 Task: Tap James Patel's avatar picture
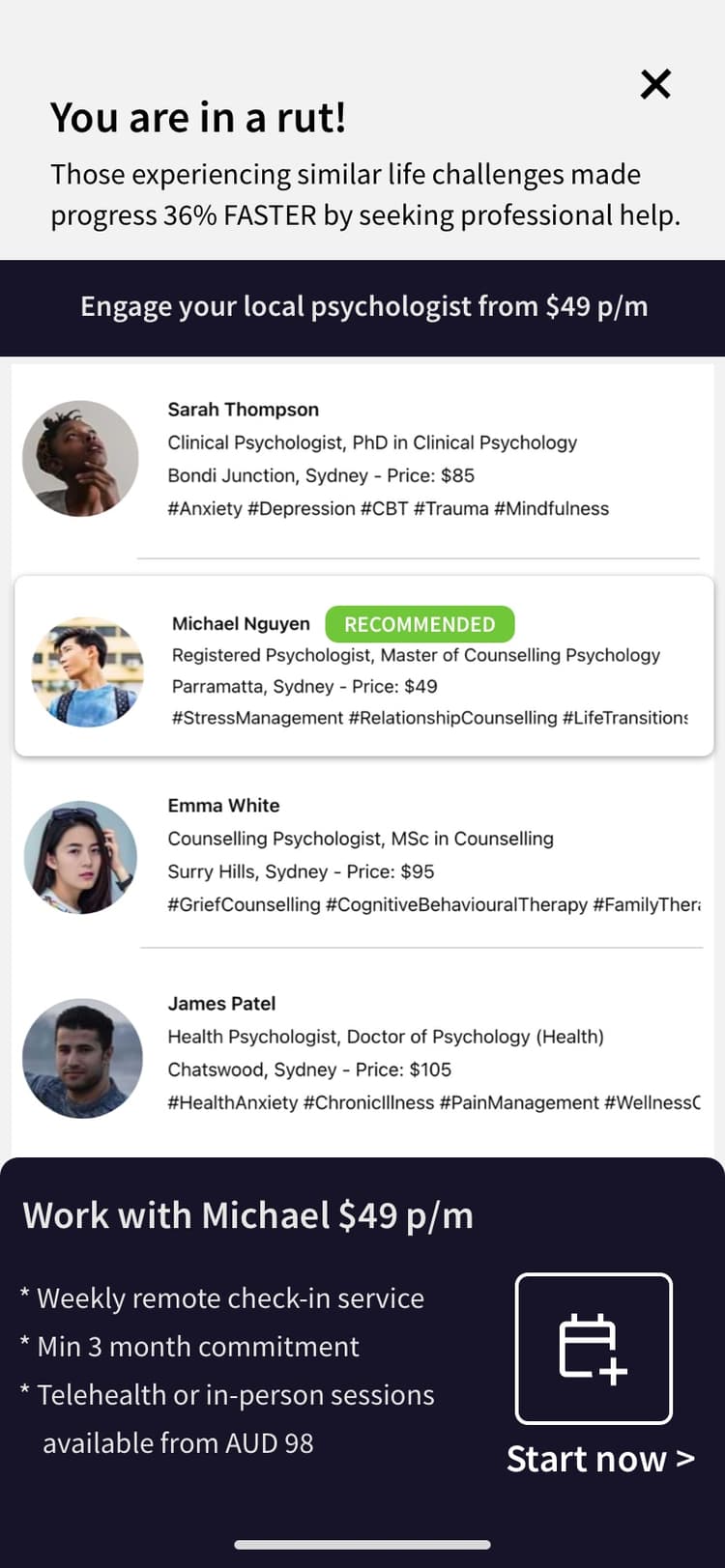pos(82,1058)
